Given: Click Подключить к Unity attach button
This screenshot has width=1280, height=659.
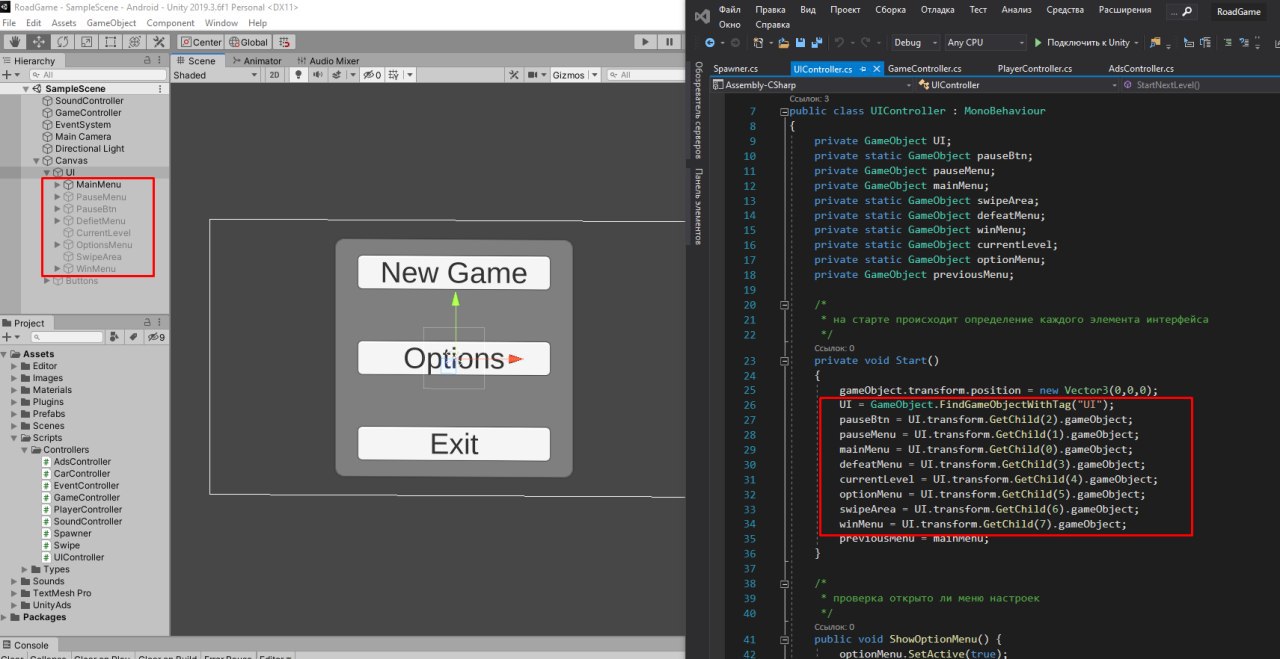Looking at the screenshot, I should [x=1083, y=43].
